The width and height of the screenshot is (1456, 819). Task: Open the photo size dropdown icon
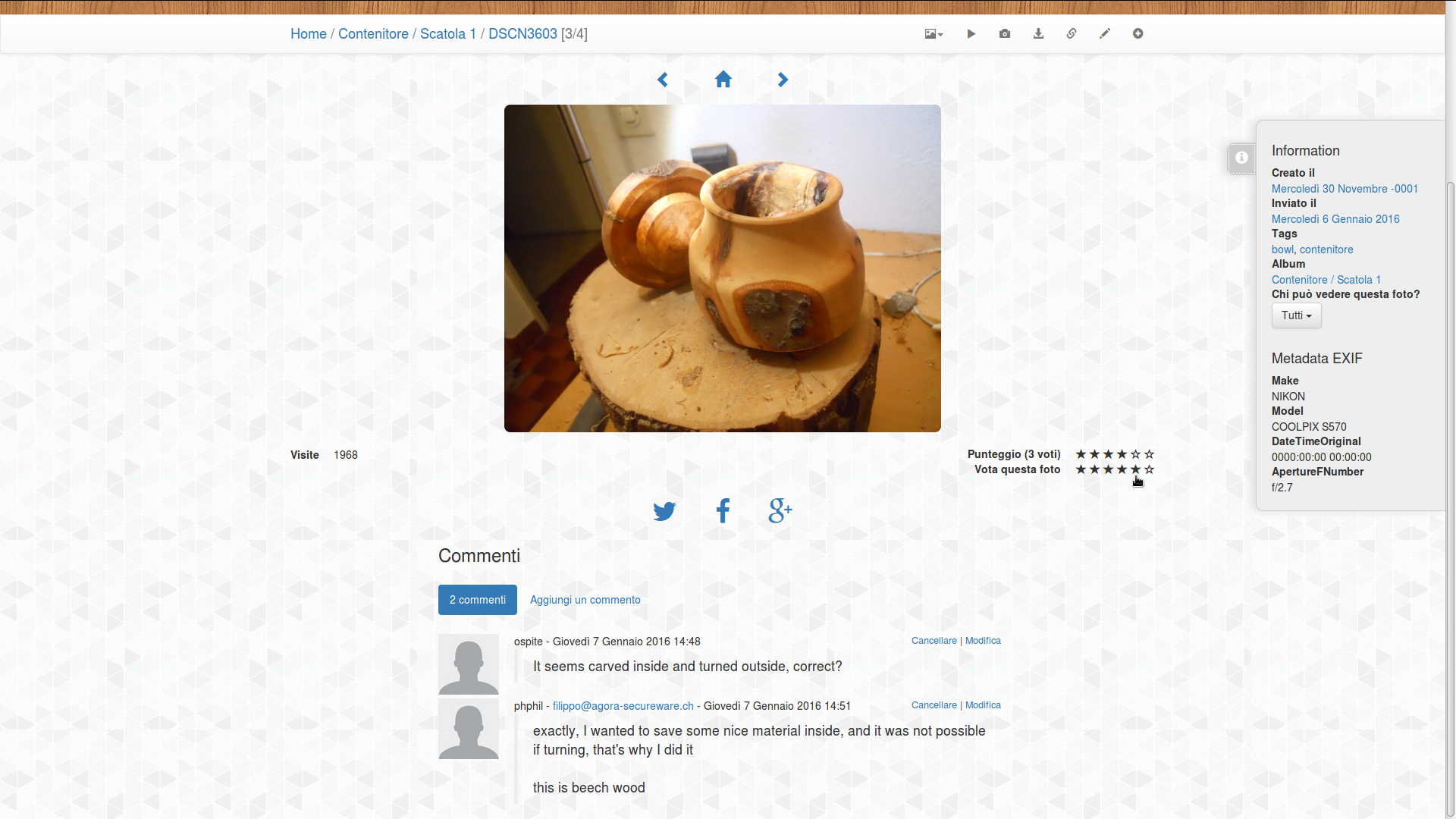point(934,34)
